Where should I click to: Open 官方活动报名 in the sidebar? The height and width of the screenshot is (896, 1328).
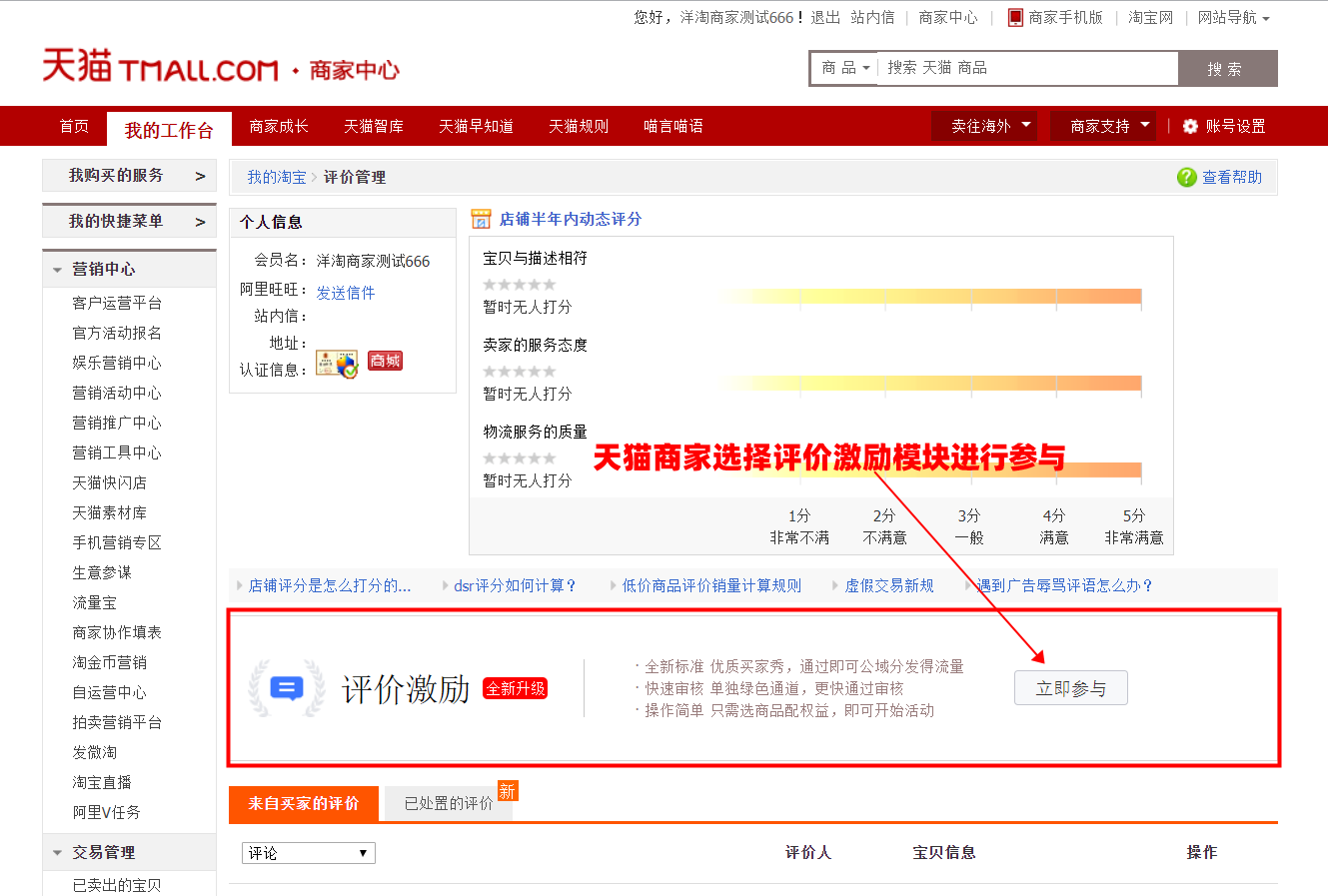[x=117, y=333]
